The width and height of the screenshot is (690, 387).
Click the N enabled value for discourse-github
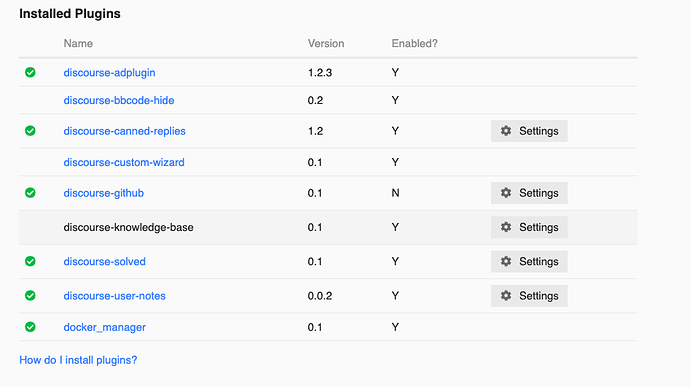click(x=395, y=193)
